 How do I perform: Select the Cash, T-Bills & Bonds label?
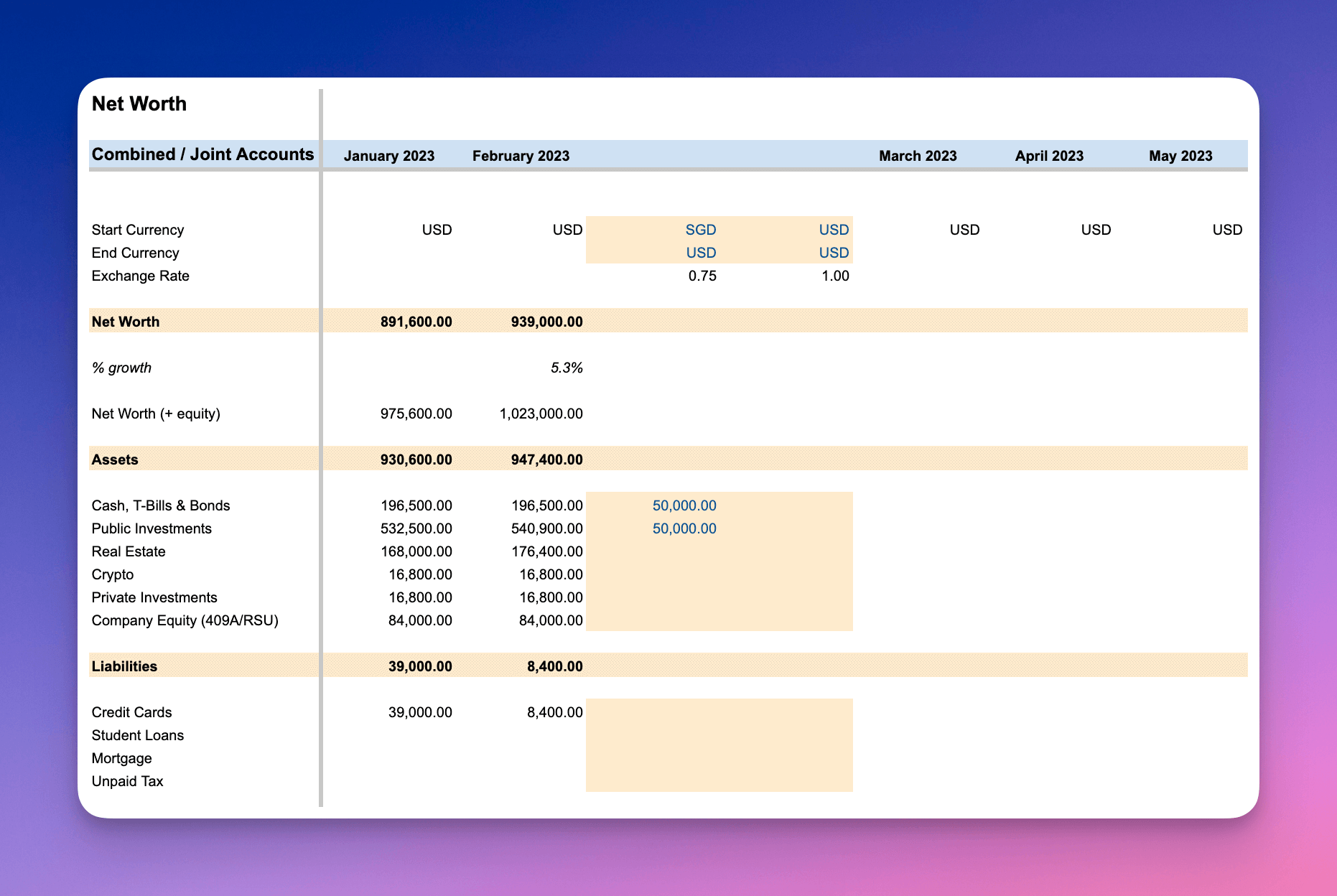tap(160, 505)
